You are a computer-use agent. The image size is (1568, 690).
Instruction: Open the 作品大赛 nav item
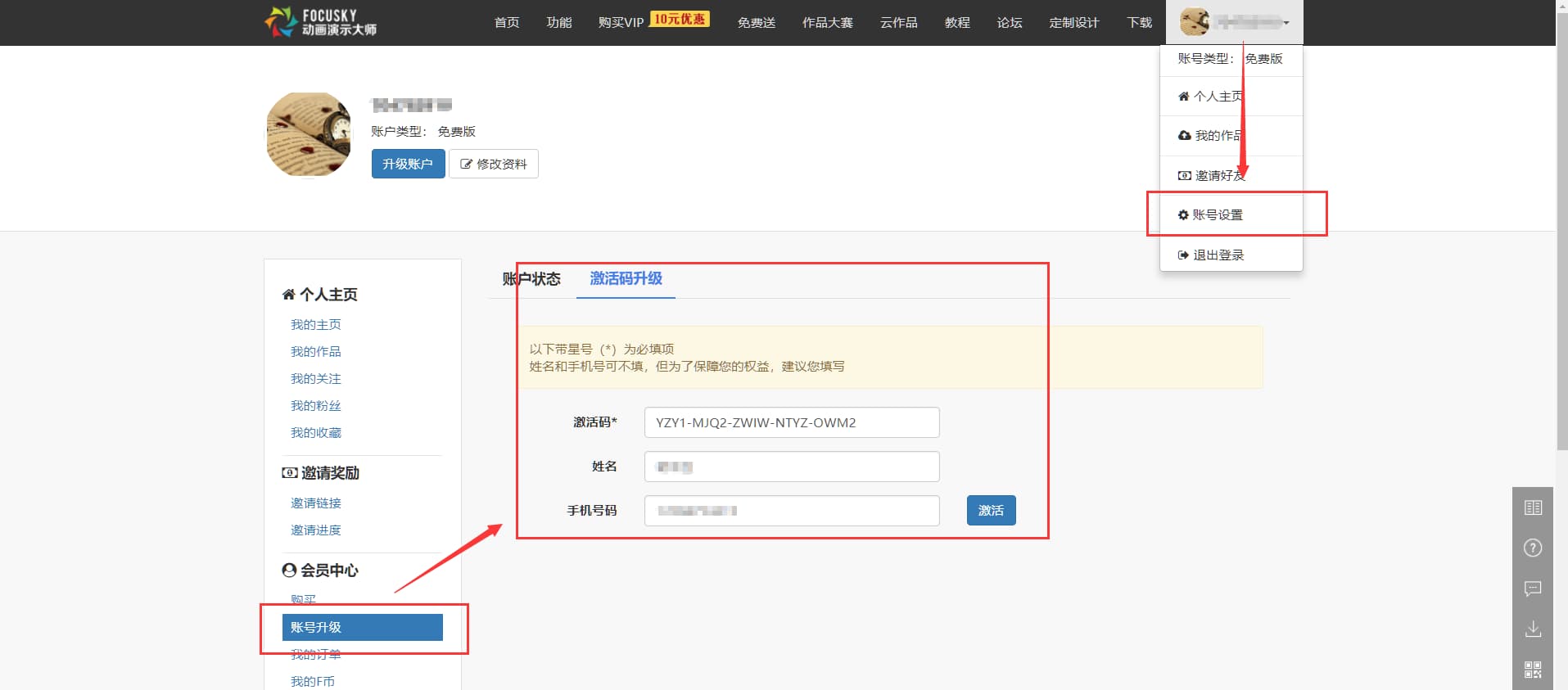tap(828, 22)
